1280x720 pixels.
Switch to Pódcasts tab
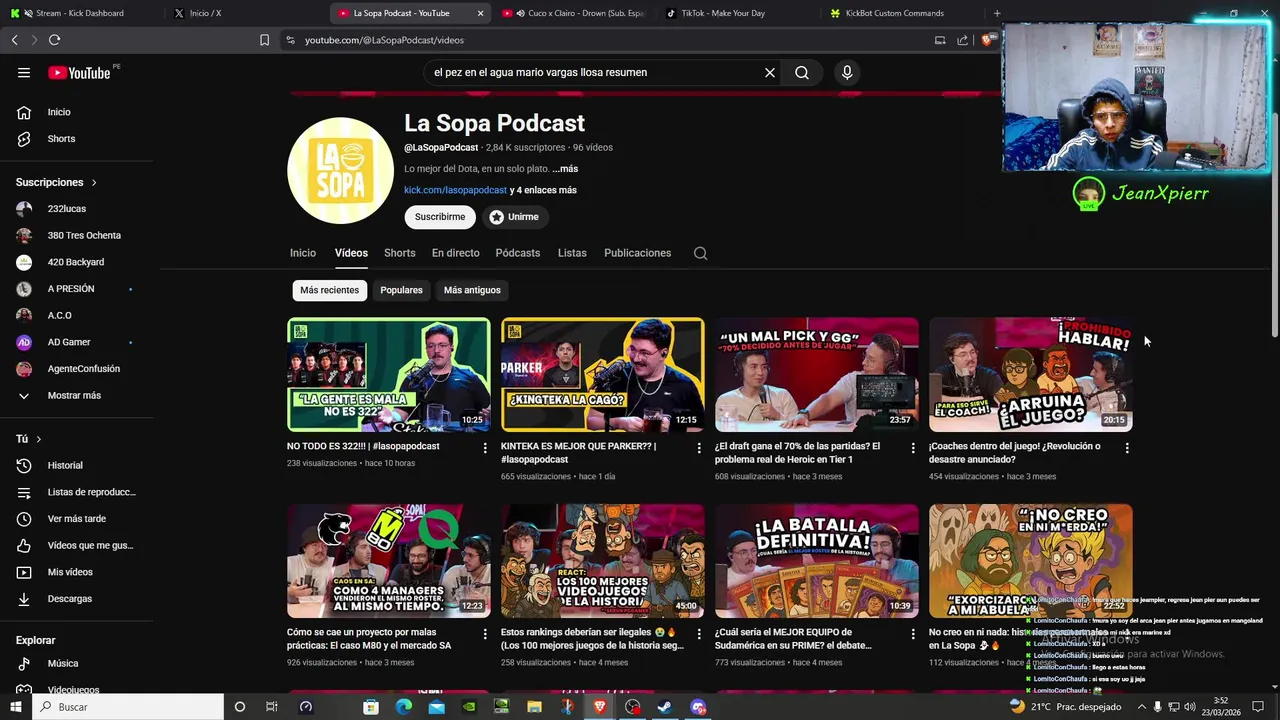(518, 253)
